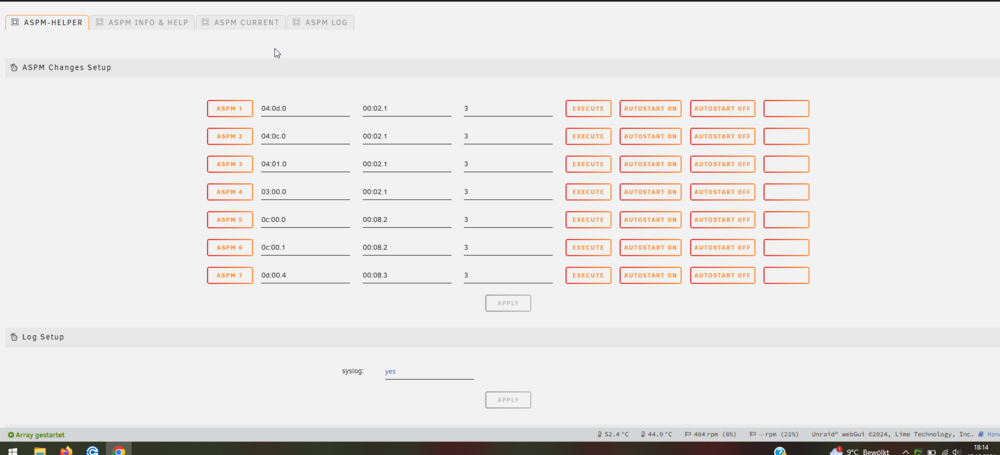Click the Log Setup section icon
Screen dimensions: 1000x455
point(14,337)
